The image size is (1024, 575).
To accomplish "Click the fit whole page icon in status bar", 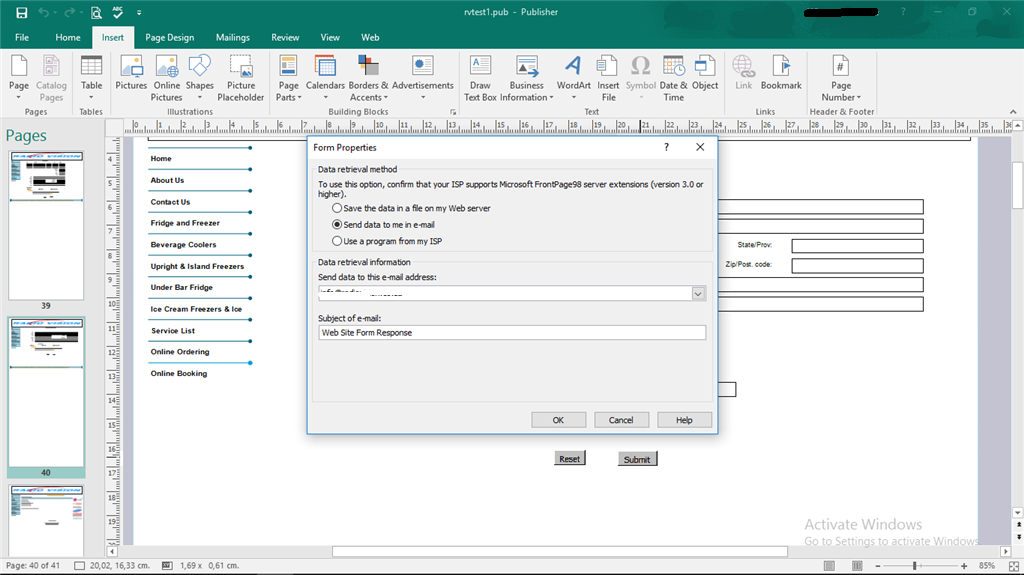I will click(x=1014, y=566).
